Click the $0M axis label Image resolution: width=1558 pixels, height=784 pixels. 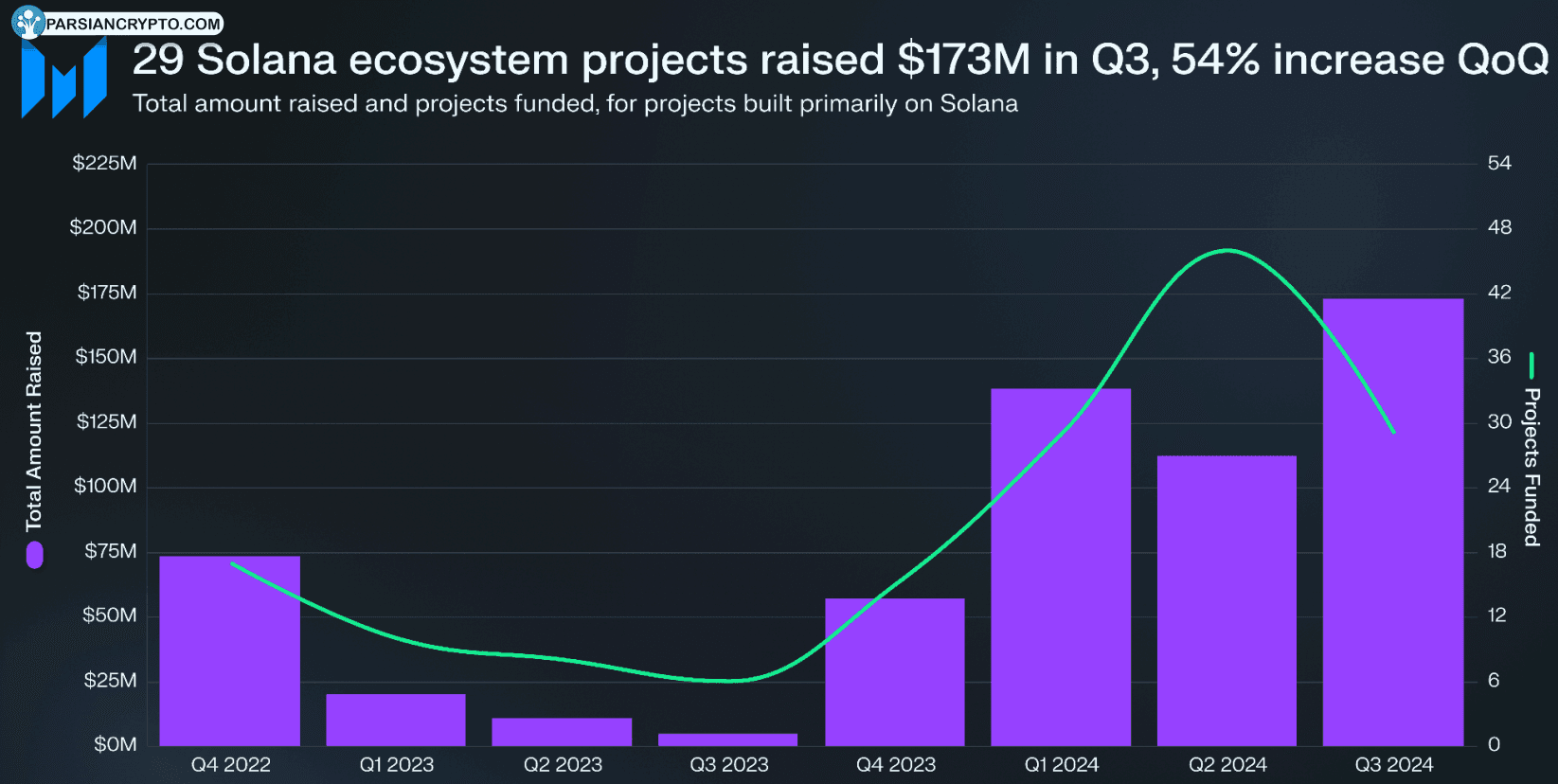pyautogui.click(x=116, y=744)
